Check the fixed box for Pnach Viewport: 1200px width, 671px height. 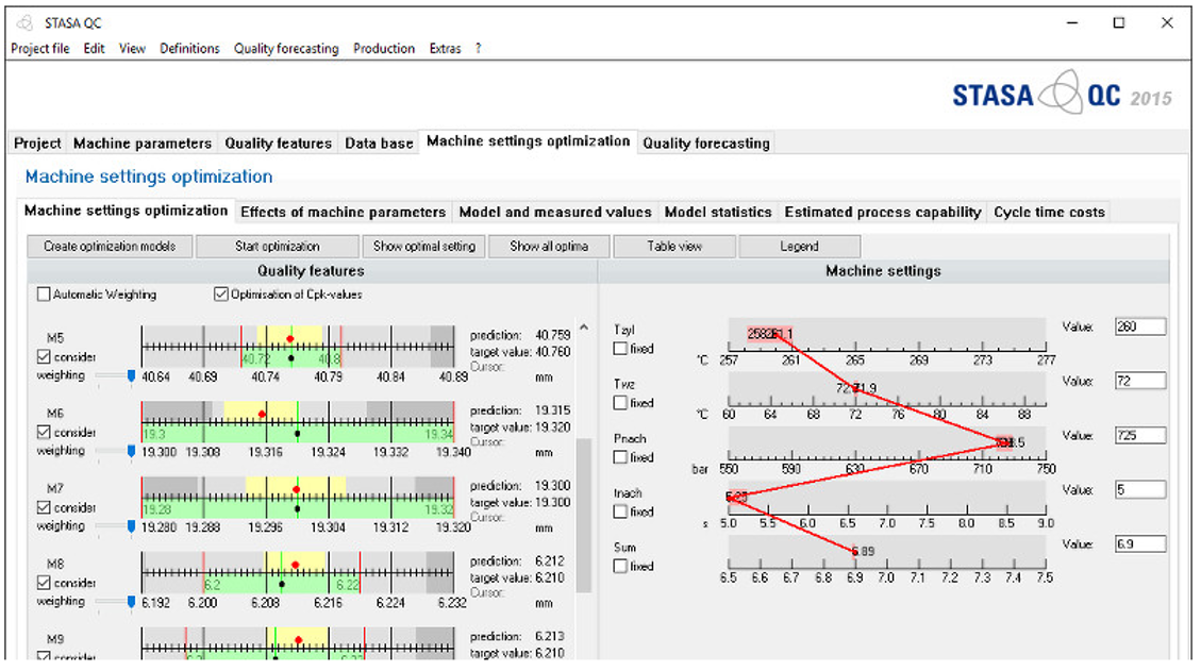click(x=620, y=457)
